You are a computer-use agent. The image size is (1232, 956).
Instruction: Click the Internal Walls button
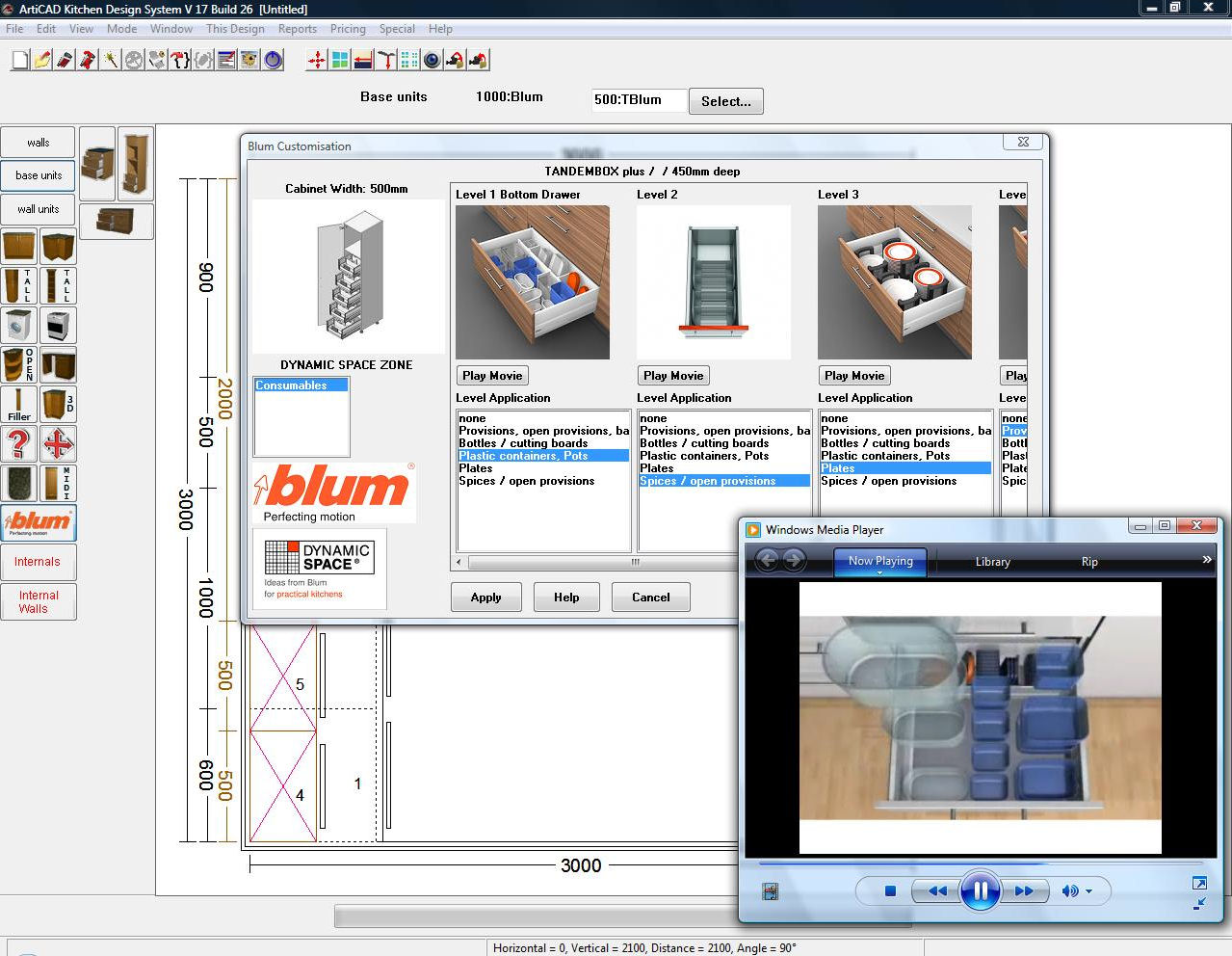tap(39, 602)
